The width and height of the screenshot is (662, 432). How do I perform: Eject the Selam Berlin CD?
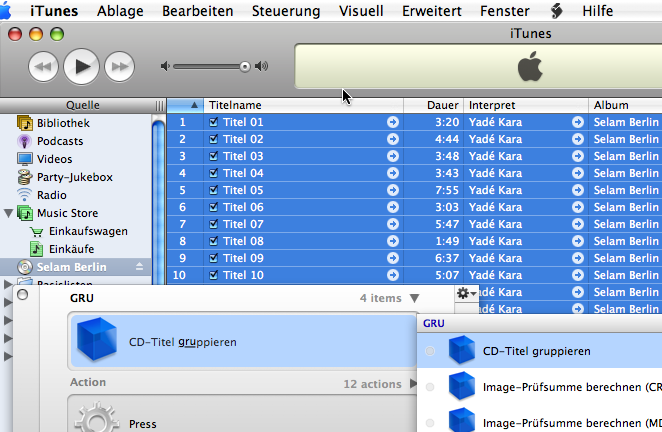click(139, 266)
